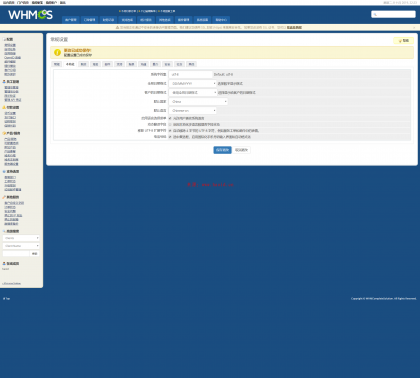Open the Chinese-cn default language dropdown

[193, 111]
